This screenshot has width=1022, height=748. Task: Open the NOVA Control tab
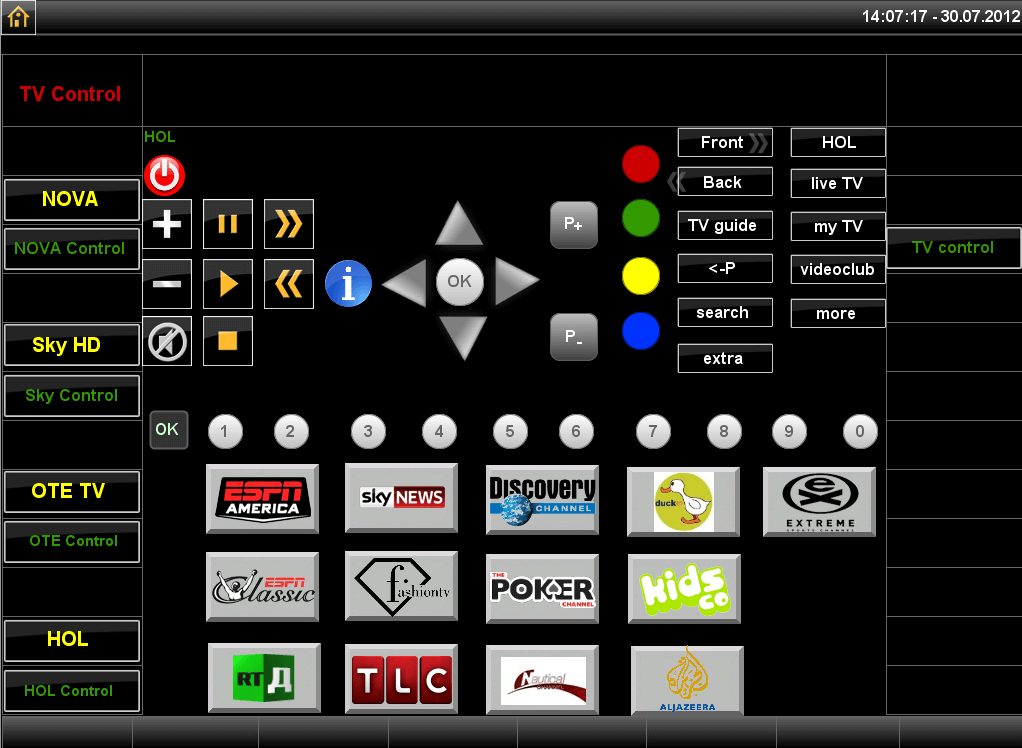(70, 248)
